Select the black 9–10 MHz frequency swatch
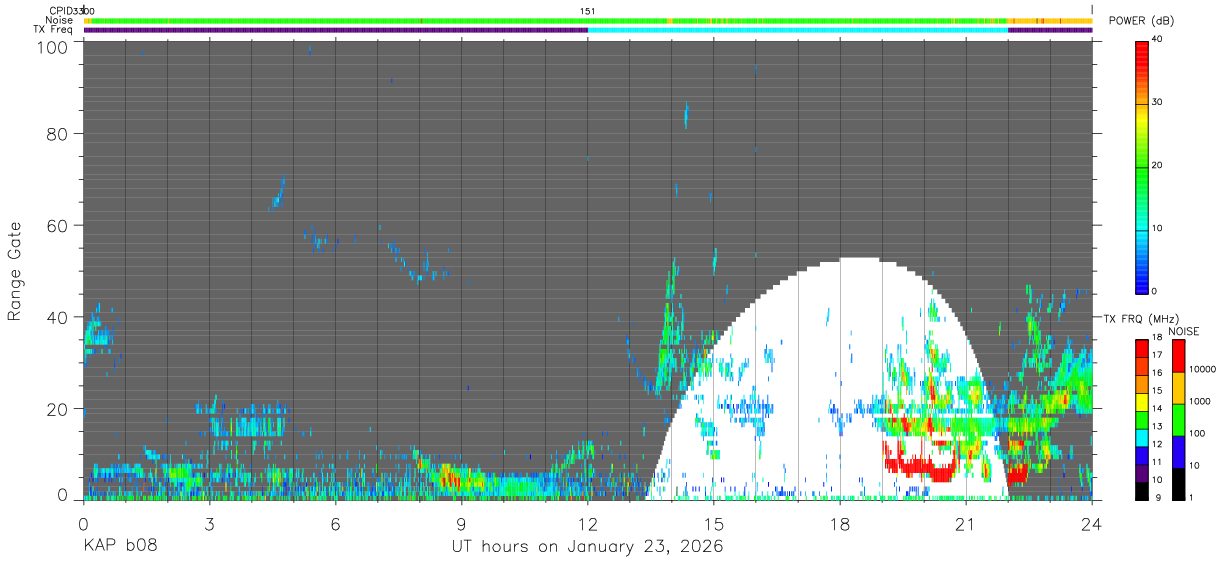 [1141, 490]
